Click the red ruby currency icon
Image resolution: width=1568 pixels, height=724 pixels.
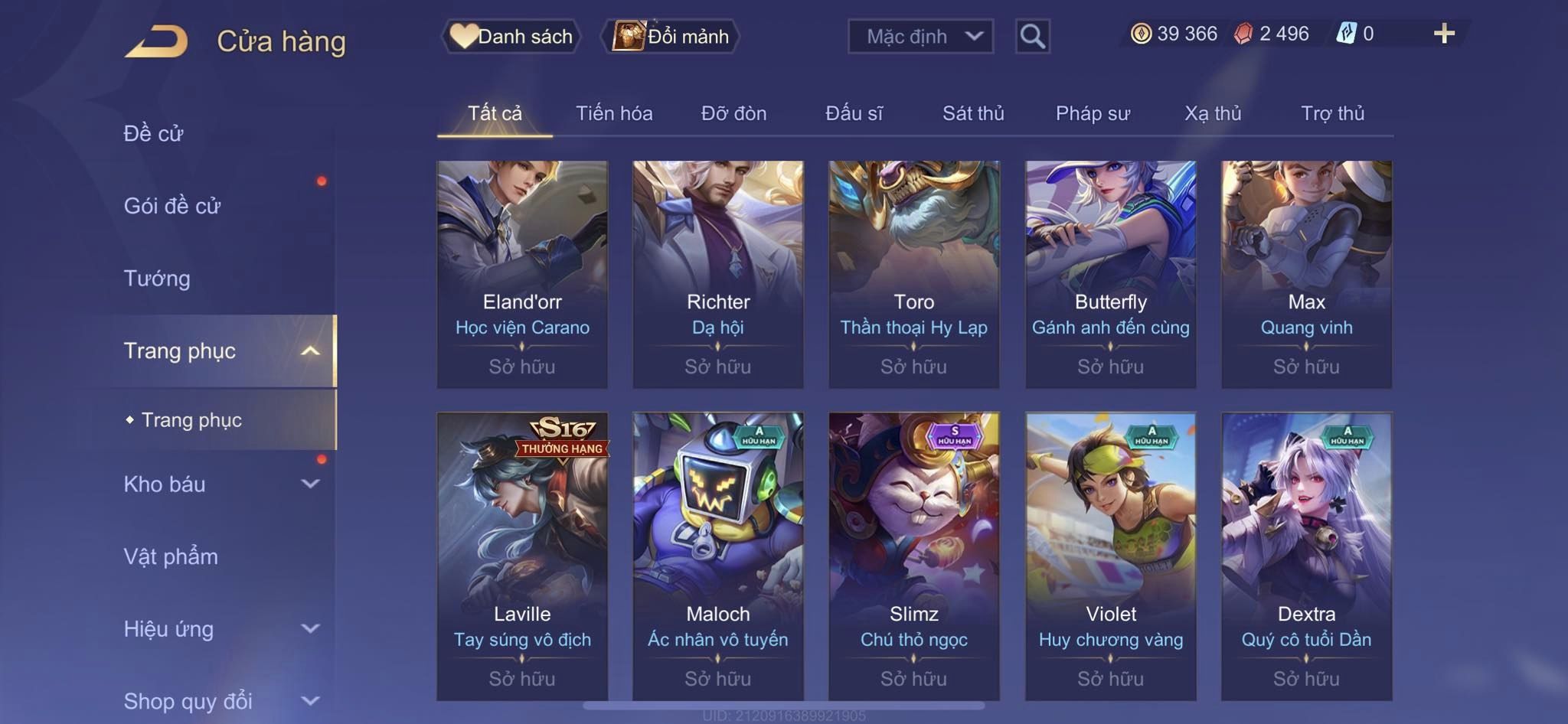(x=1243, y=34)
